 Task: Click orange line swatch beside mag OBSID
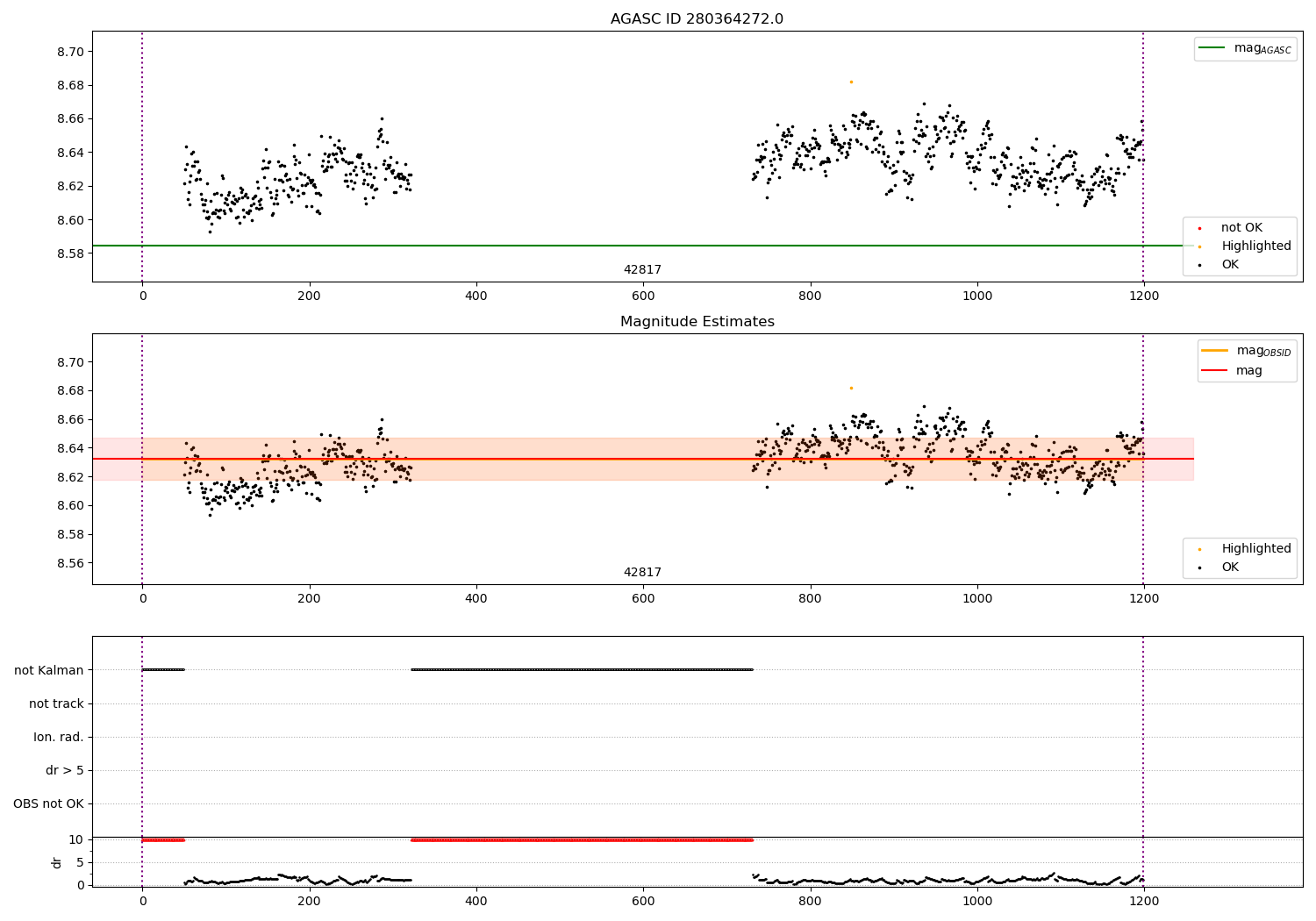[1214, 350]
